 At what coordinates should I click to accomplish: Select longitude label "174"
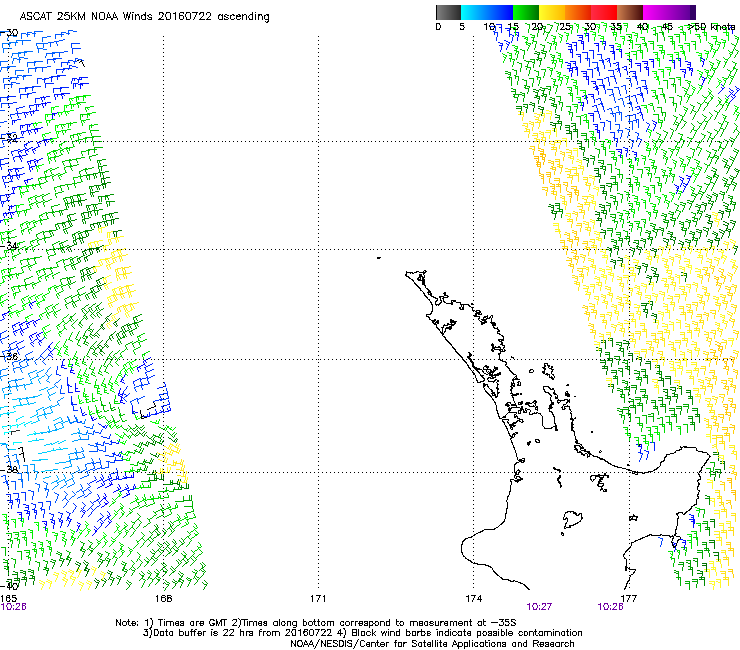pyautogui.click(x=473, y=599)
